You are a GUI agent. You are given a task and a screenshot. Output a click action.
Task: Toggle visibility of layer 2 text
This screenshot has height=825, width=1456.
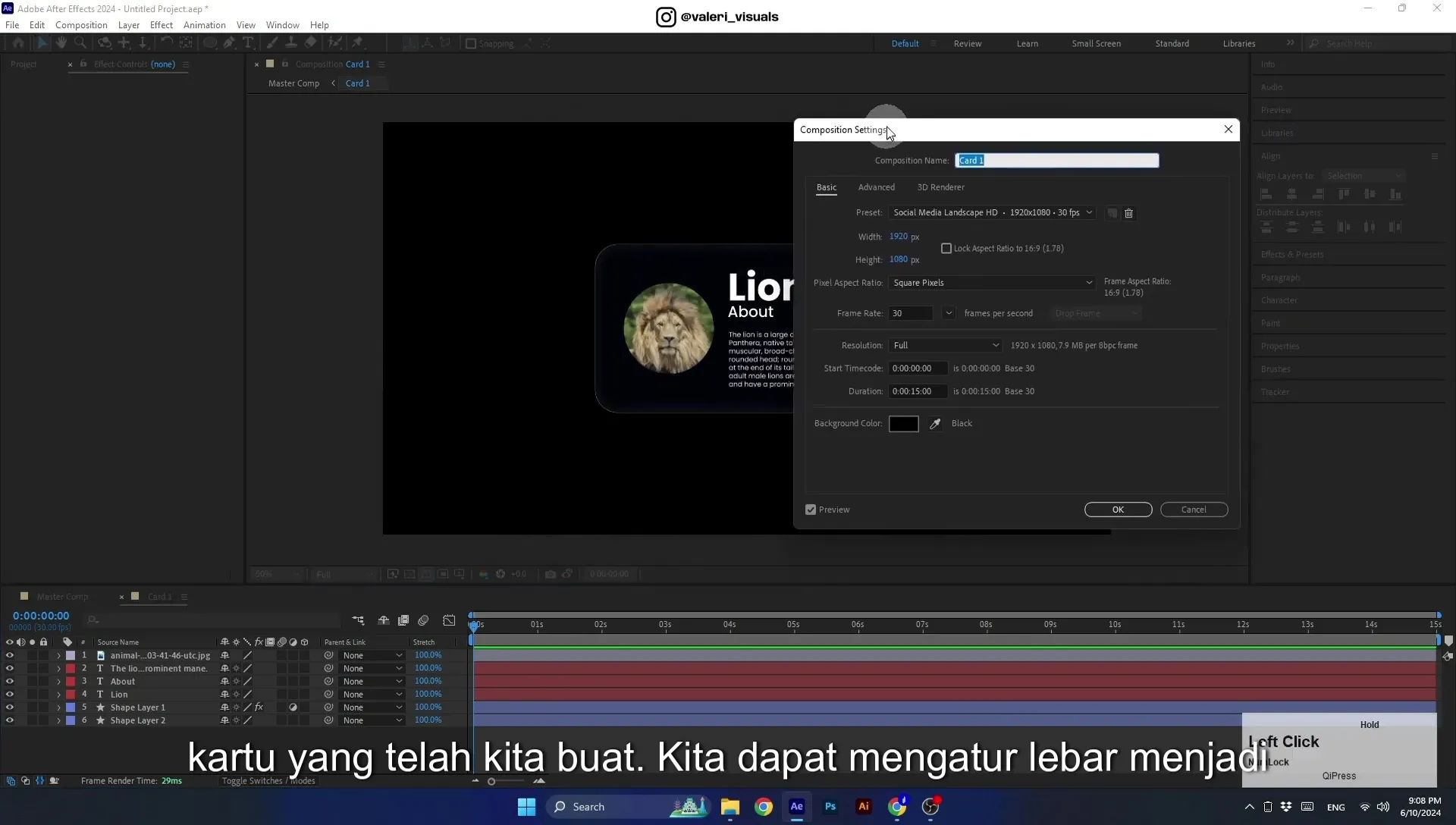[10, 669]
